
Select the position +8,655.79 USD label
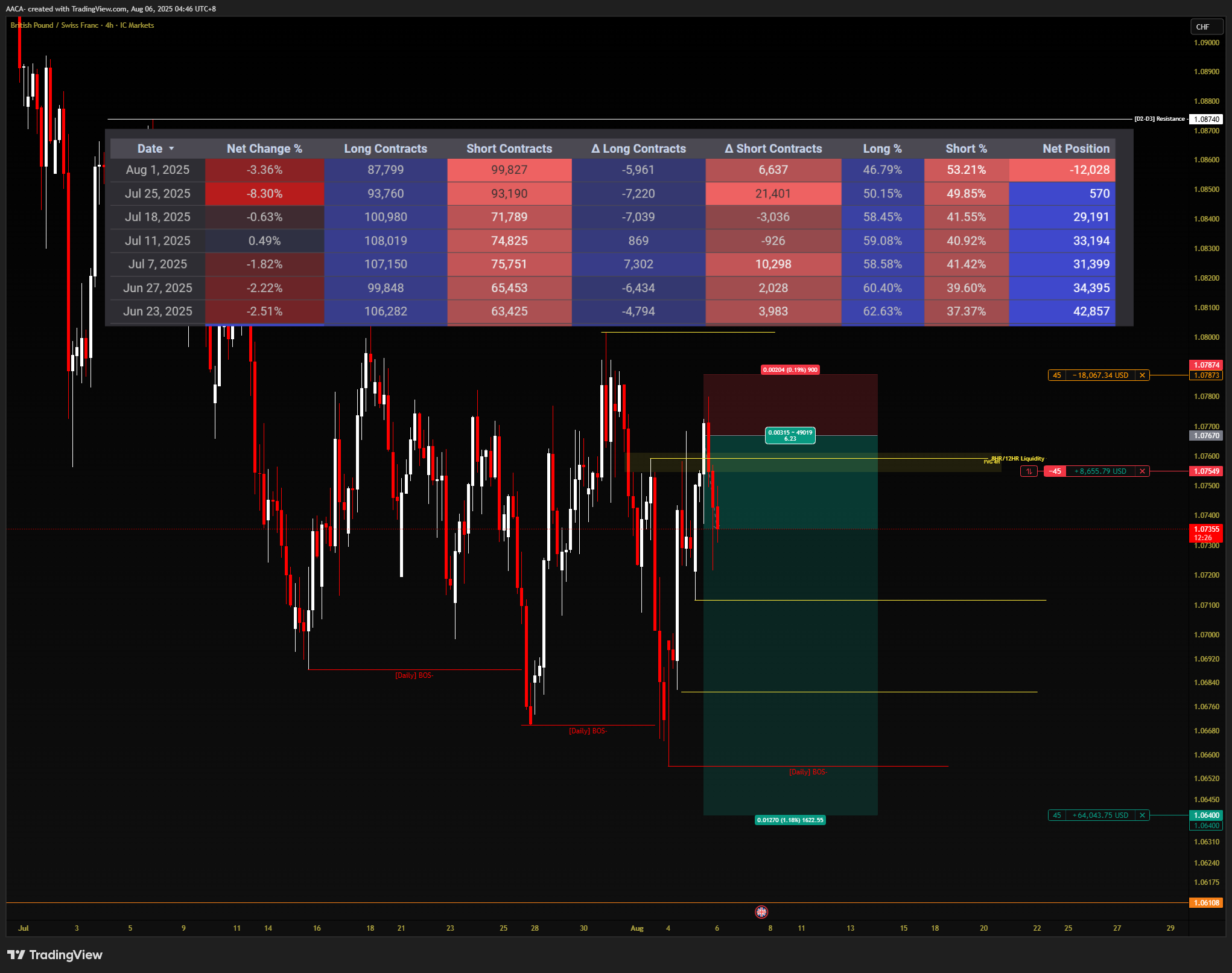pyautogui.click(x=1100, y=471)
